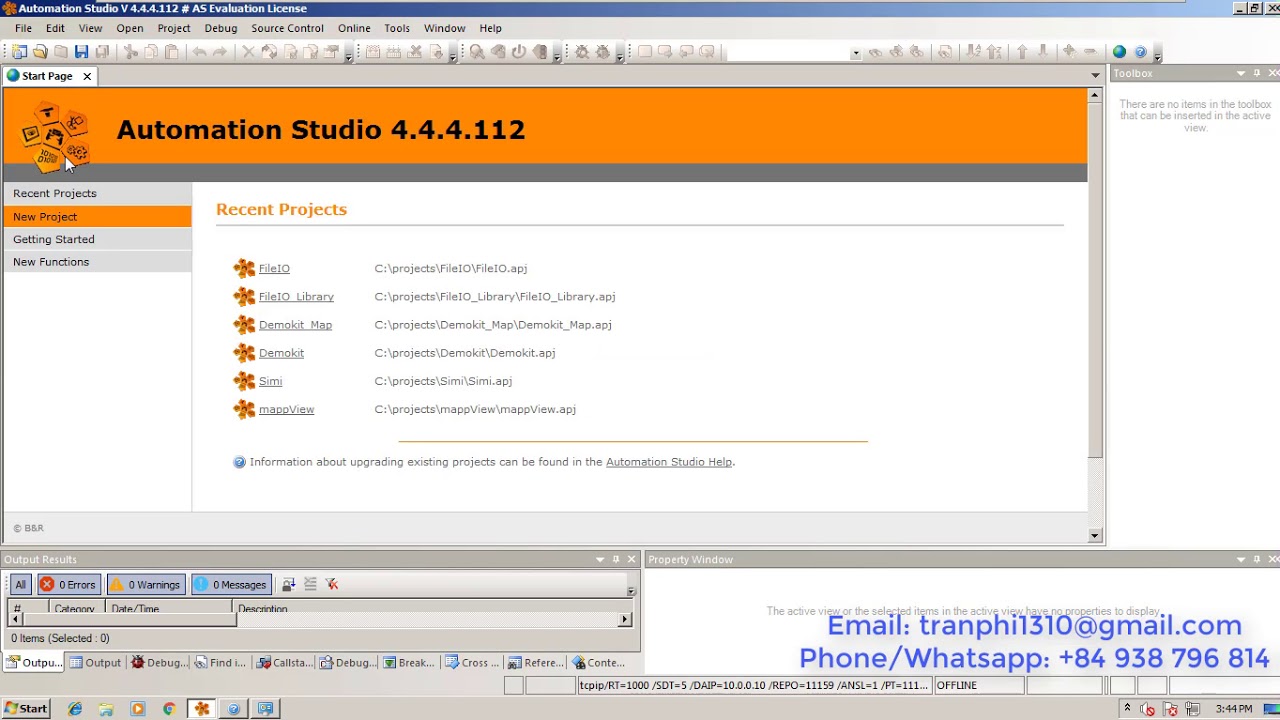Image resolution: width=1280 pixels, height=720 pixels.
Task: Pin the Property Window panel
Action: pos(1257,559)
